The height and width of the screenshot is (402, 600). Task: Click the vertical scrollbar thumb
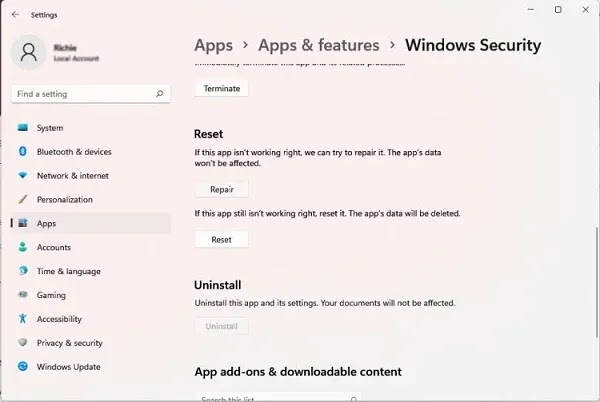pyautogui.click(x=597, y=282)
